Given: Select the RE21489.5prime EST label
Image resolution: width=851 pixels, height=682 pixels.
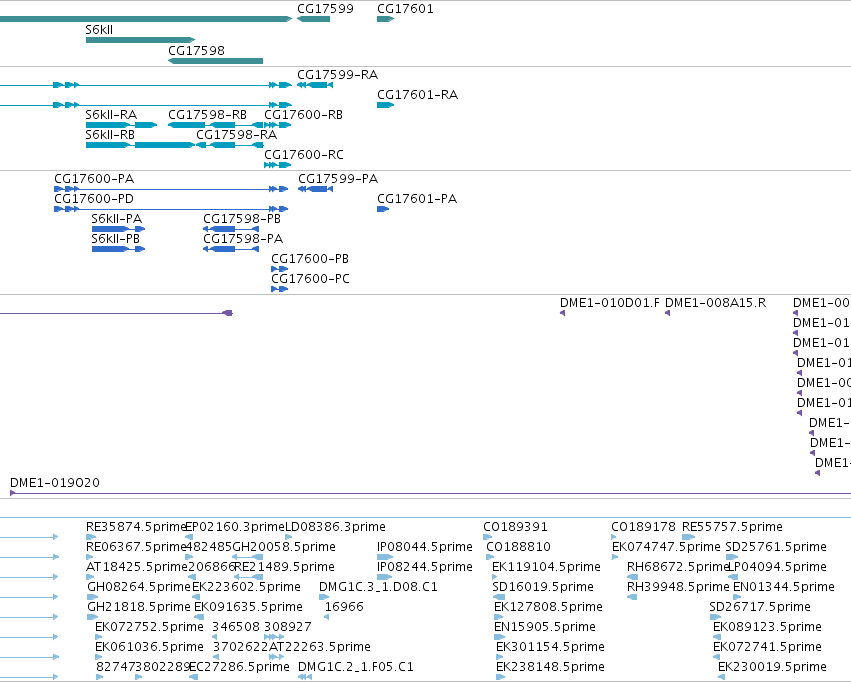Looking at the screenshot, I should coord(284,567).
